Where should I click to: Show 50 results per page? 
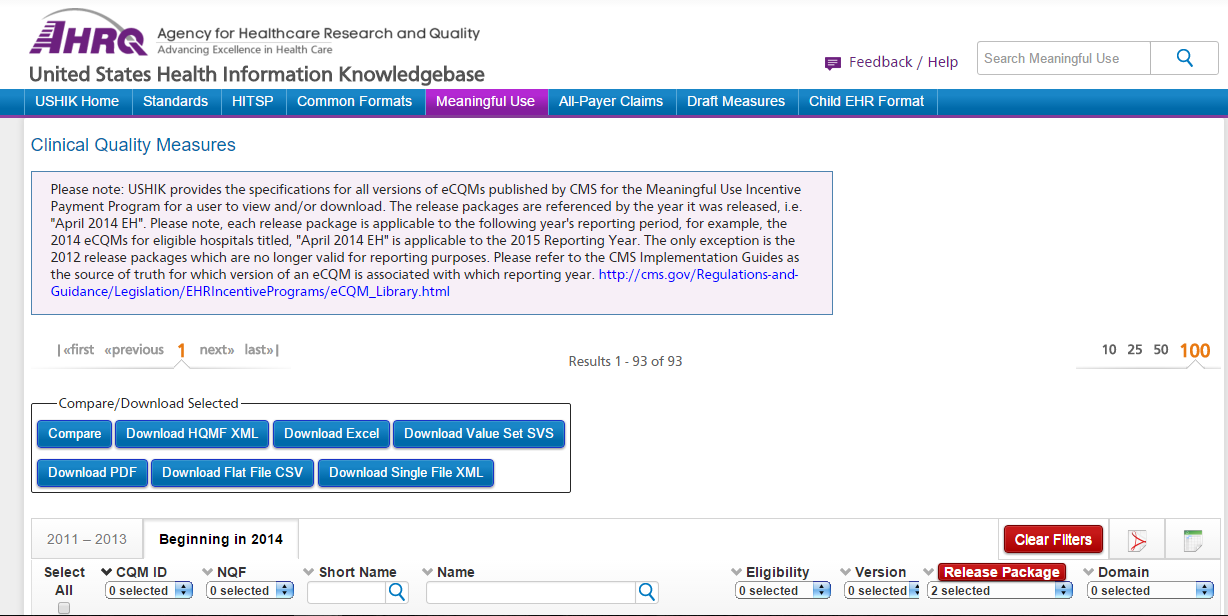1161,350
